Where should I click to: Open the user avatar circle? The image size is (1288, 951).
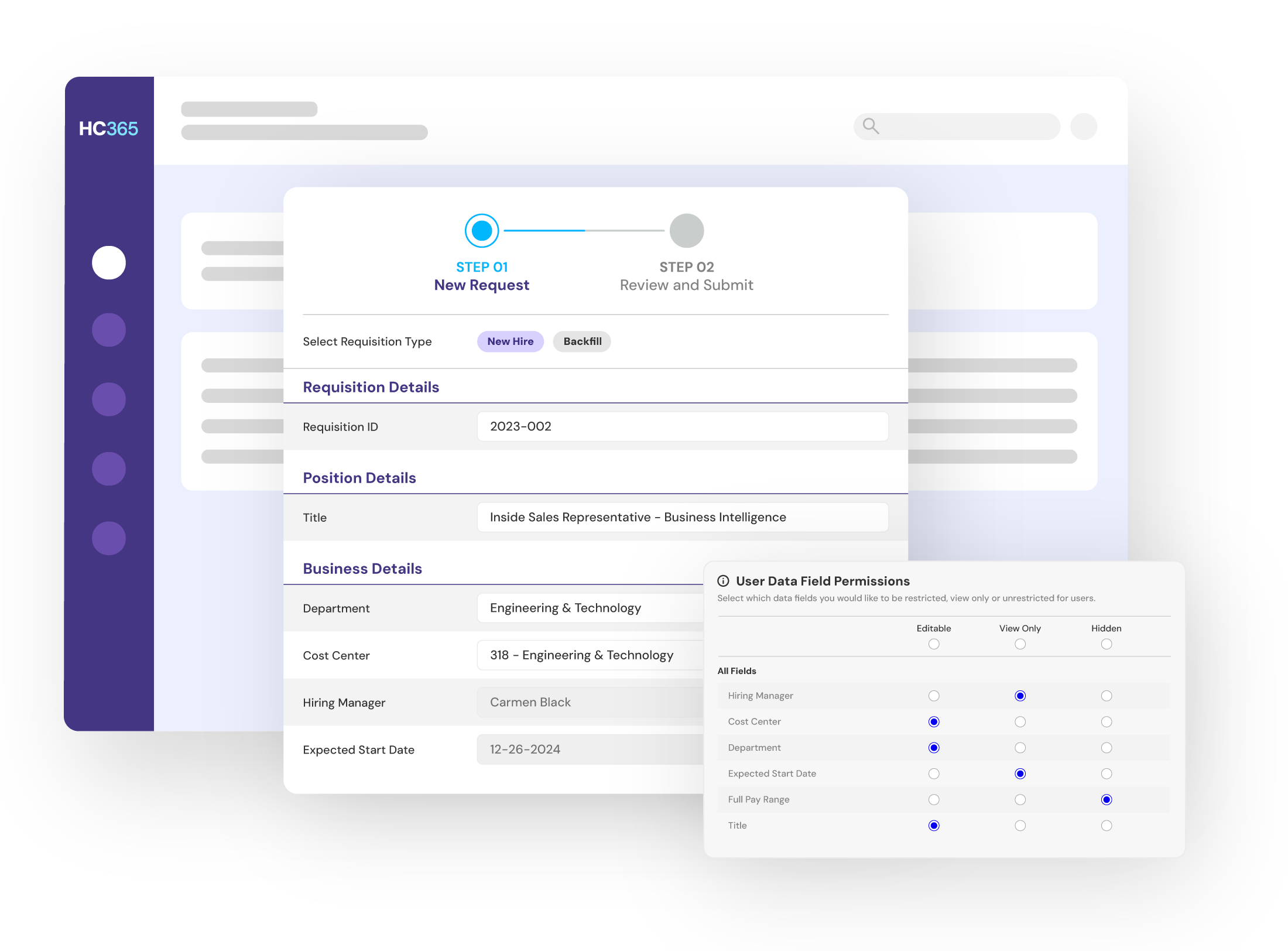(x=1083, y=126)
